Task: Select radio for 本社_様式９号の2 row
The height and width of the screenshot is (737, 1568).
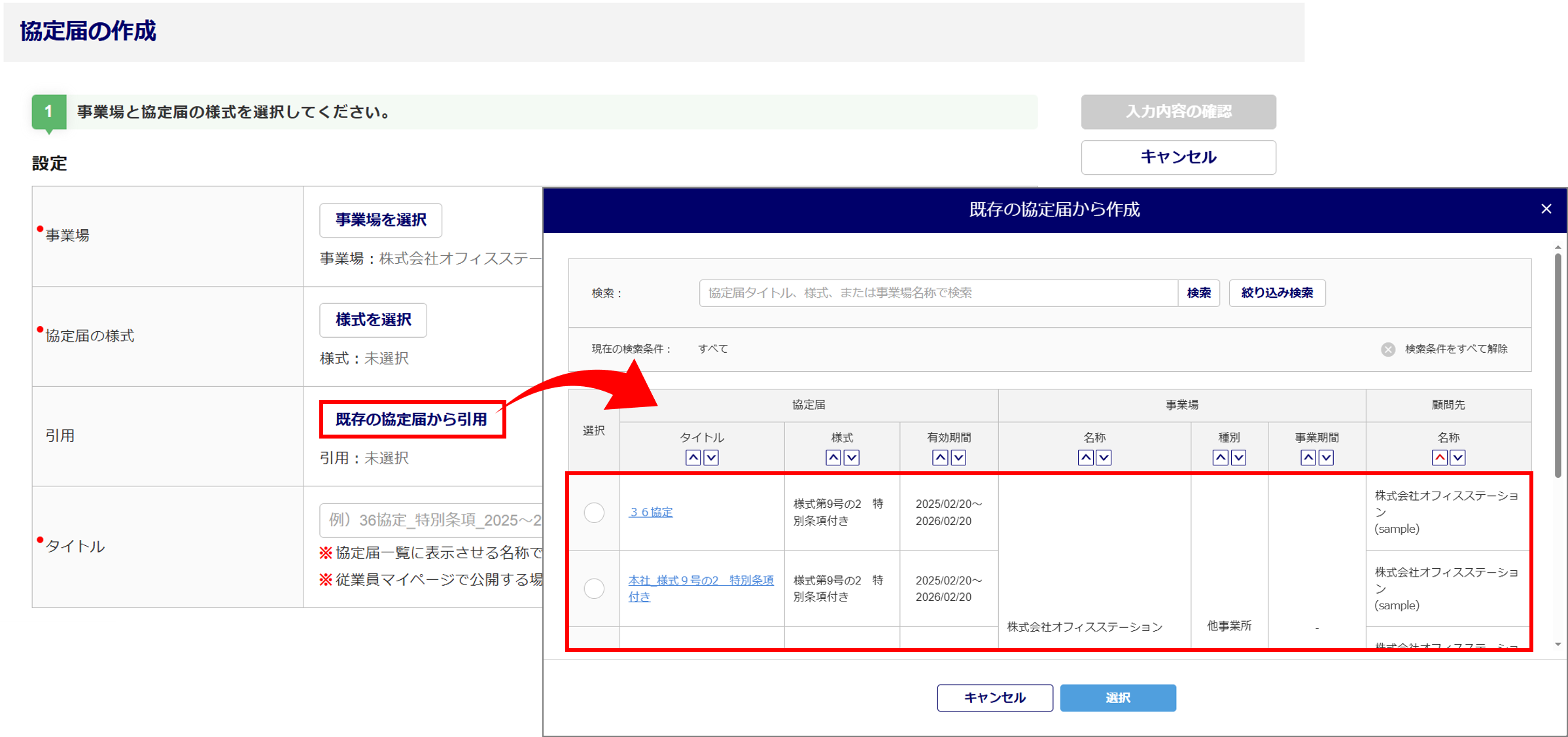Action: [x=594, y=588]
